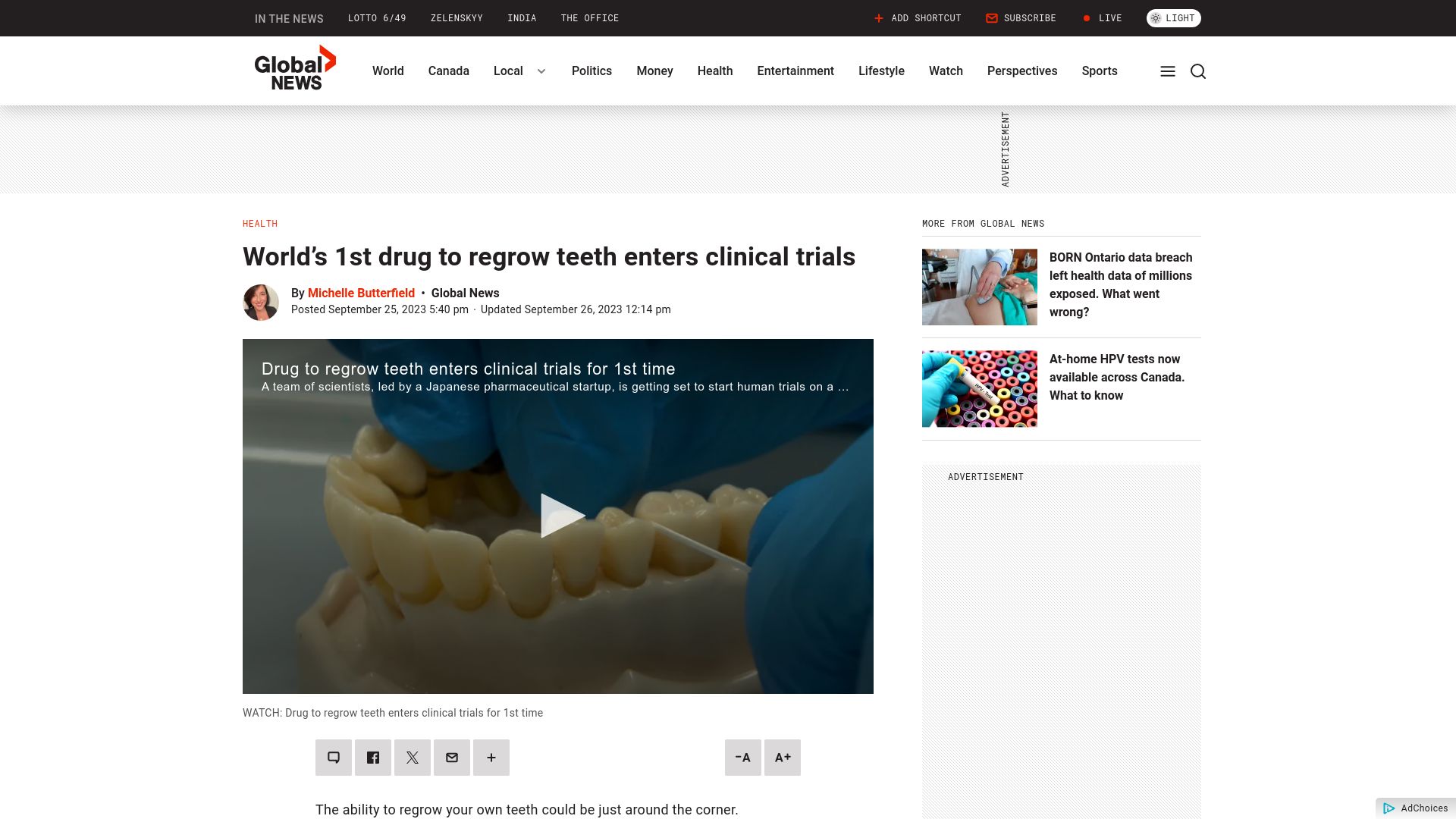
Task: Open At-home HPV tests article
Action: tap(1117, 378)
